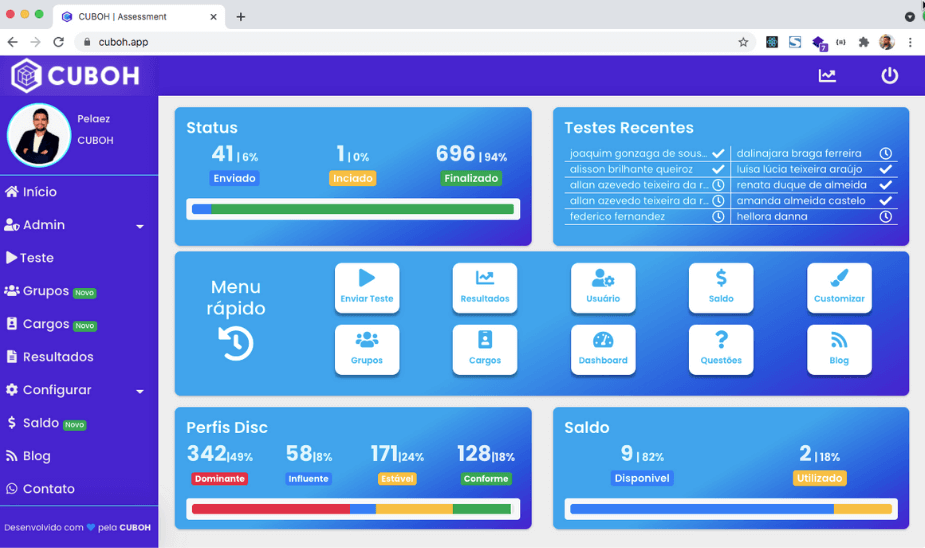The image size is (925, 548).
Task: Click the Finalizado status badge
Action: [x=471, y=178]
